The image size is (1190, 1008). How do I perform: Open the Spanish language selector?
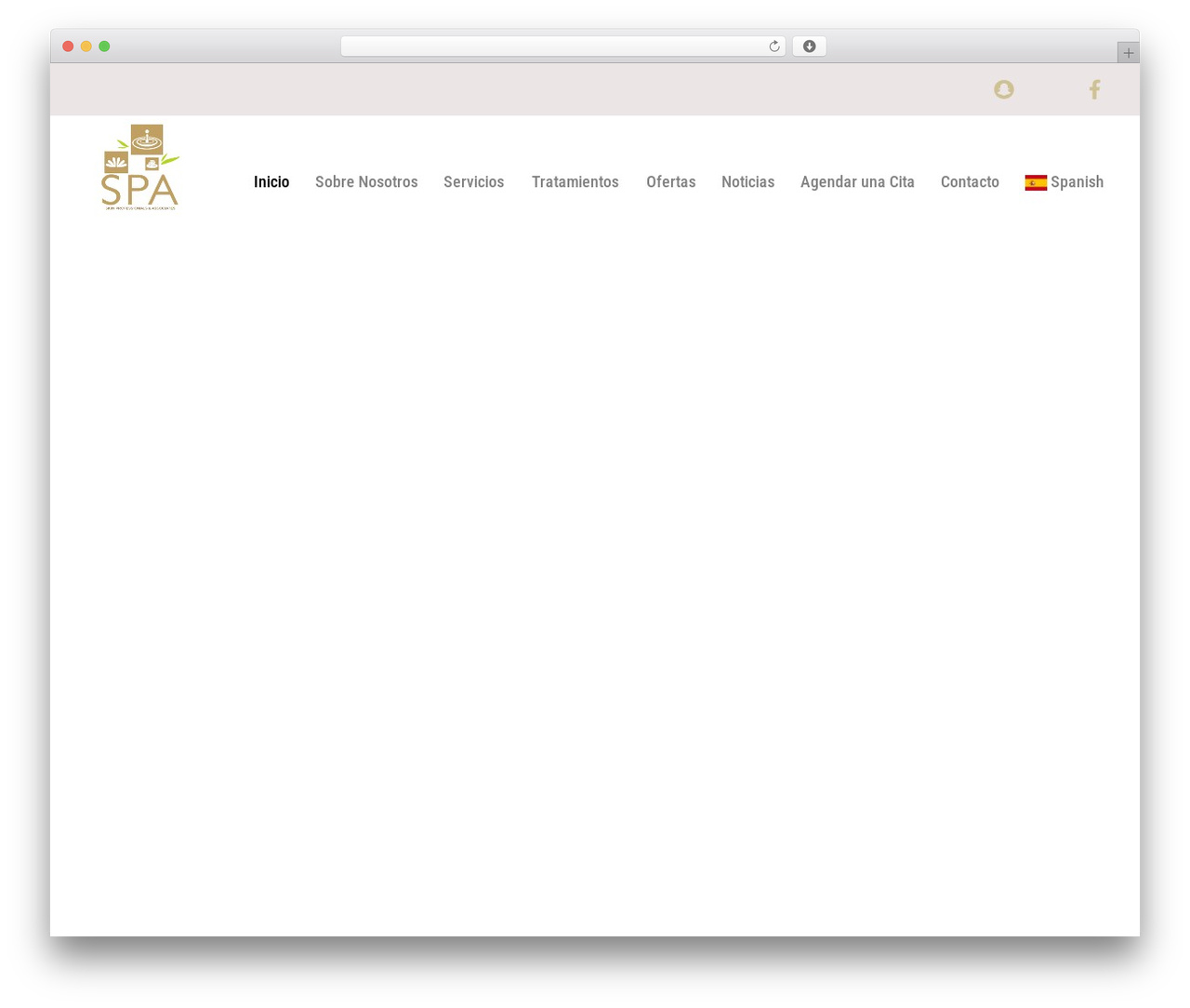point(1064,182)
